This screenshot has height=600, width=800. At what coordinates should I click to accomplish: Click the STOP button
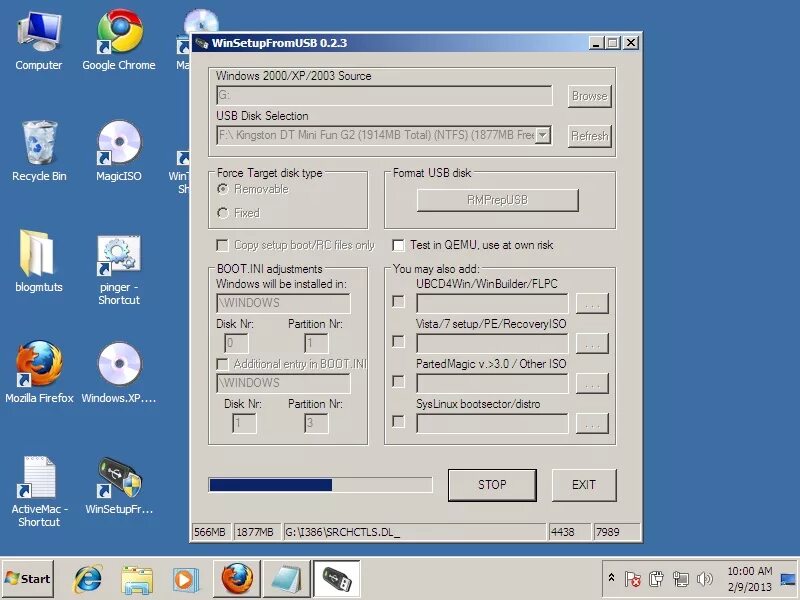click(492, 485)
